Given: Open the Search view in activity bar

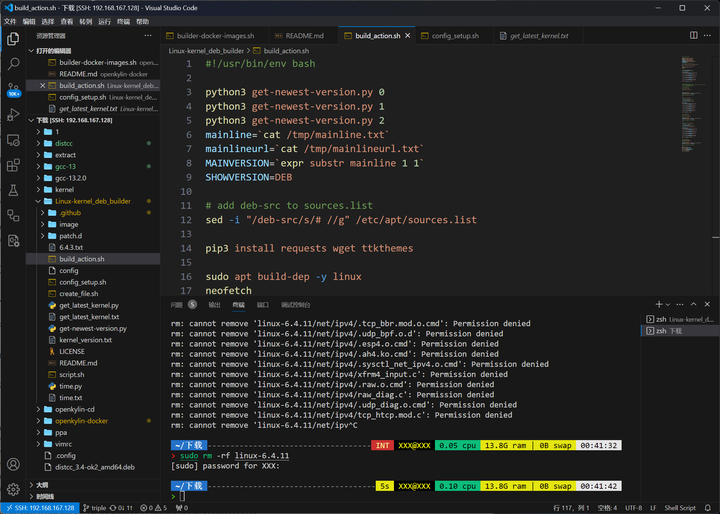Looking at the screenshot, I should pyautogui.click(x=13, y=63).
